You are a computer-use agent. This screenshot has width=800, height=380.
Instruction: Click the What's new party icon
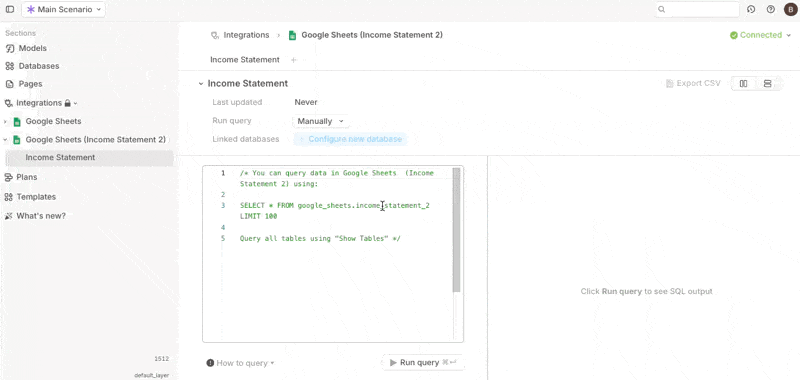[8, 216]
